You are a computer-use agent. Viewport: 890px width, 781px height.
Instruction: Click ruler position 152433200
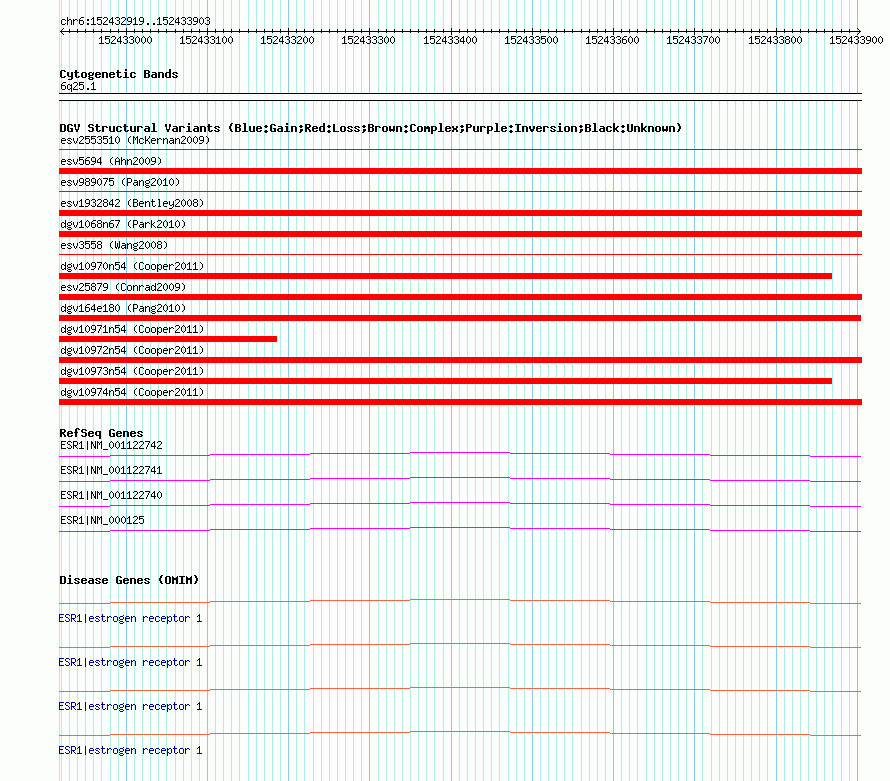pos(287,40)
